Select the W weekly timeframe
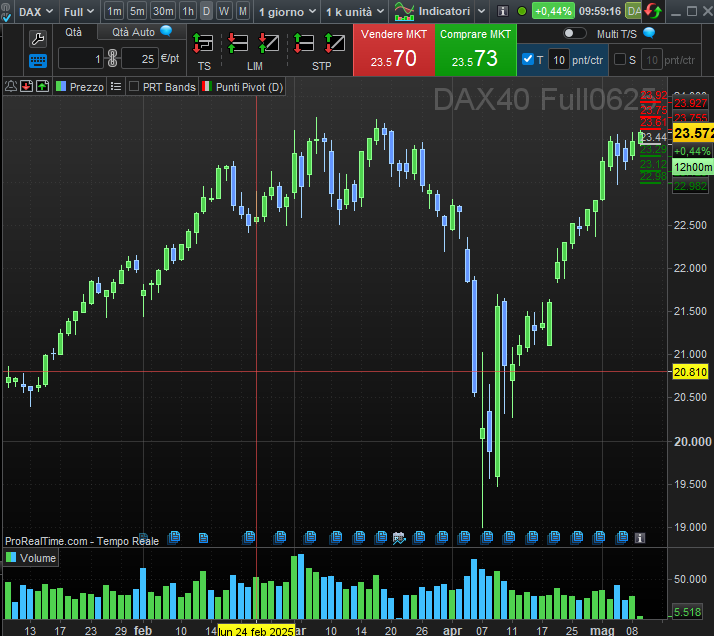 pyautogui.click(x=224, y=11)
